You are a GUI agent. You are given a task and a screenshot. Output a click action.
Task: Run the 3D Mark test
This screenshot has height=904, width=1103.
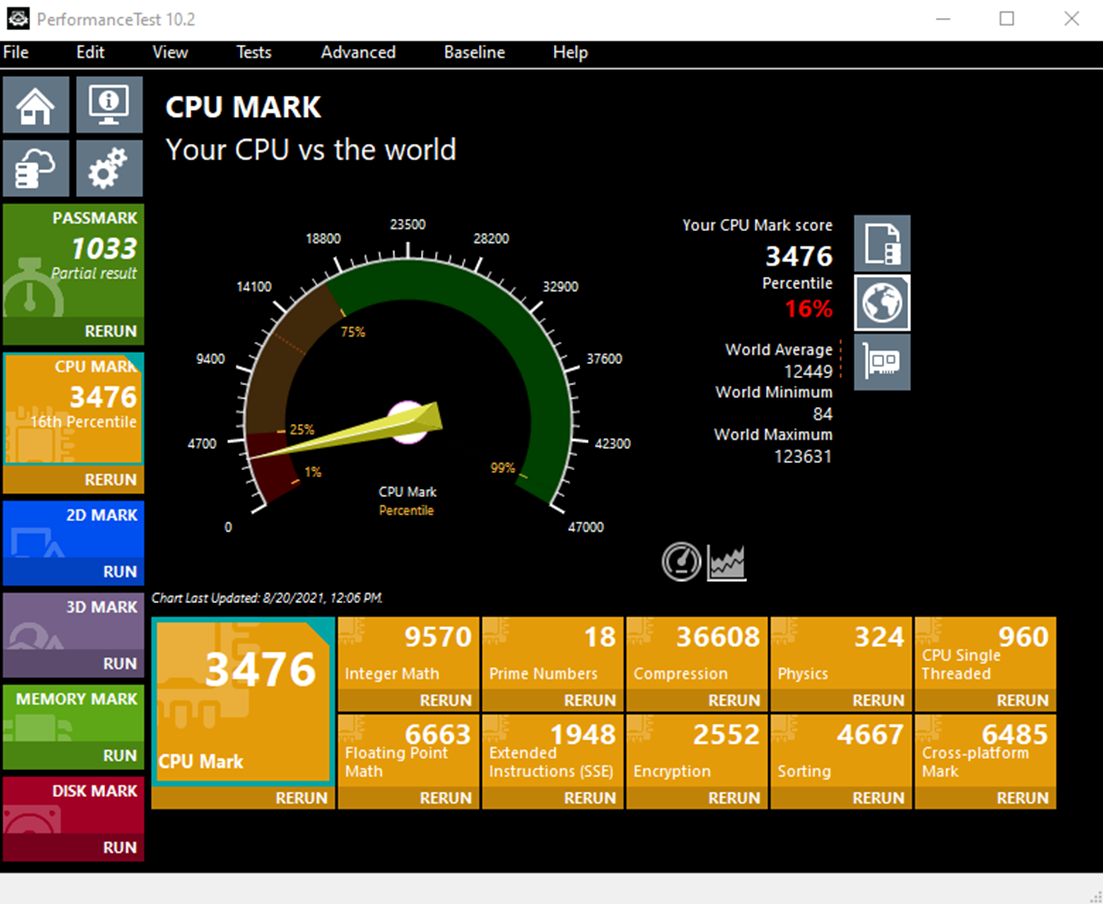pyautogui.click(x=74, y=663)
